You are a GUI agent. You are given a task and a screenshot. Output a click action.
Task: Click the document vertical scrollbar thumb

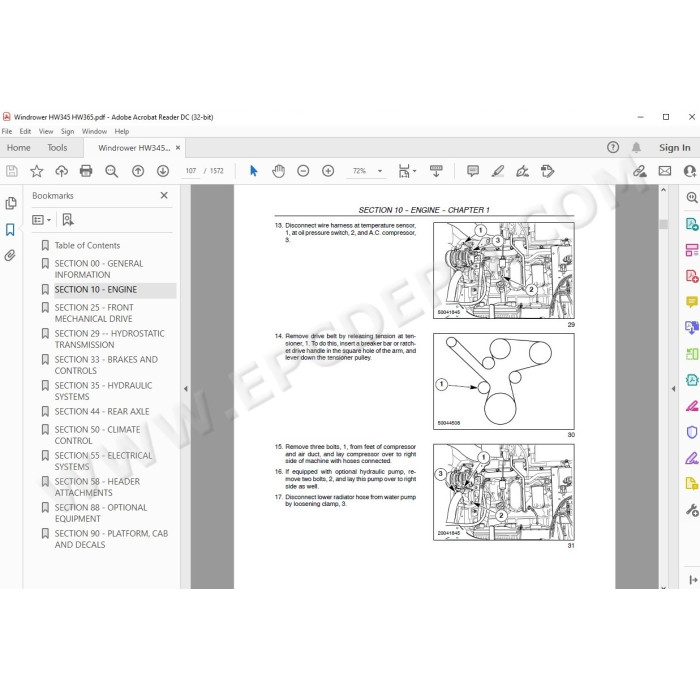[663, 224]
